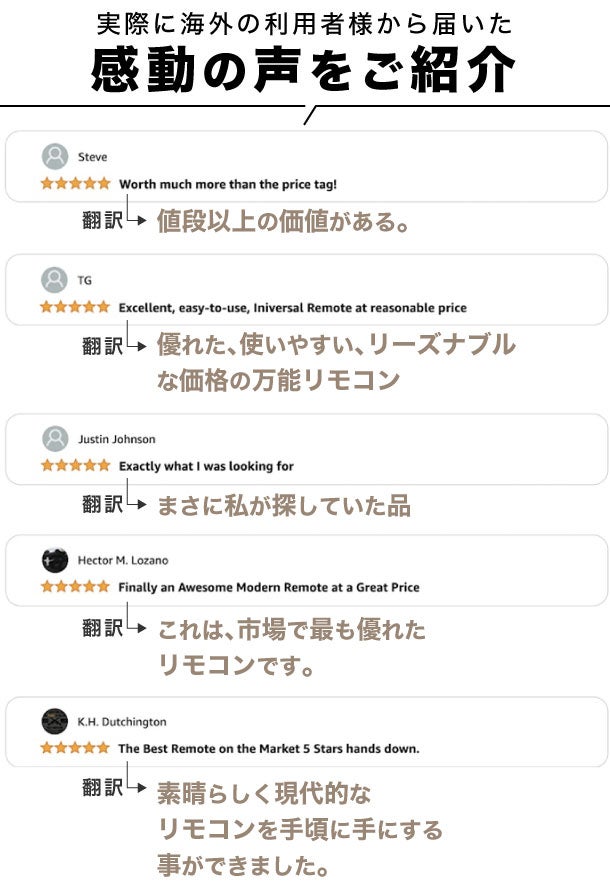Click the reviewer name Justin Johnson
Viewport: 610px width, 893px height.
116,439
